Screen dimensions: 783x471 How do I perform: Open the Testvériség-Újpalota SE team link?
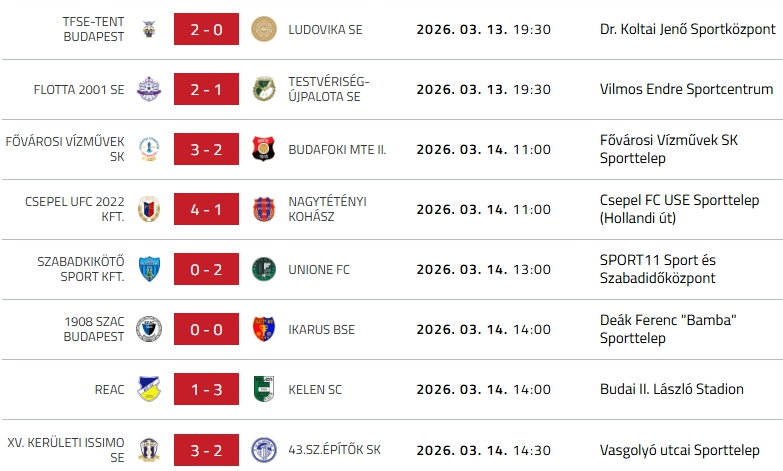point(329,89)
